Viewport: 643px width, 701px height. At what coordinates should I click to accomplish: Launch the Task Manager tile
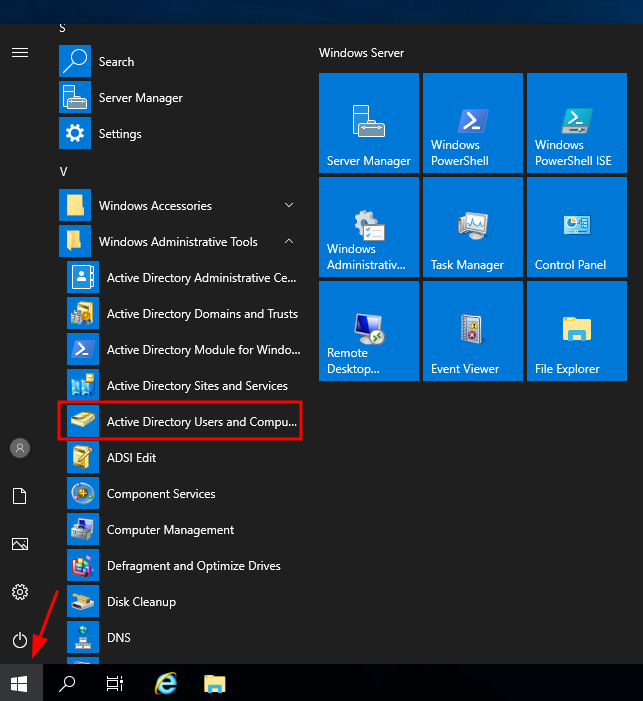473,227
